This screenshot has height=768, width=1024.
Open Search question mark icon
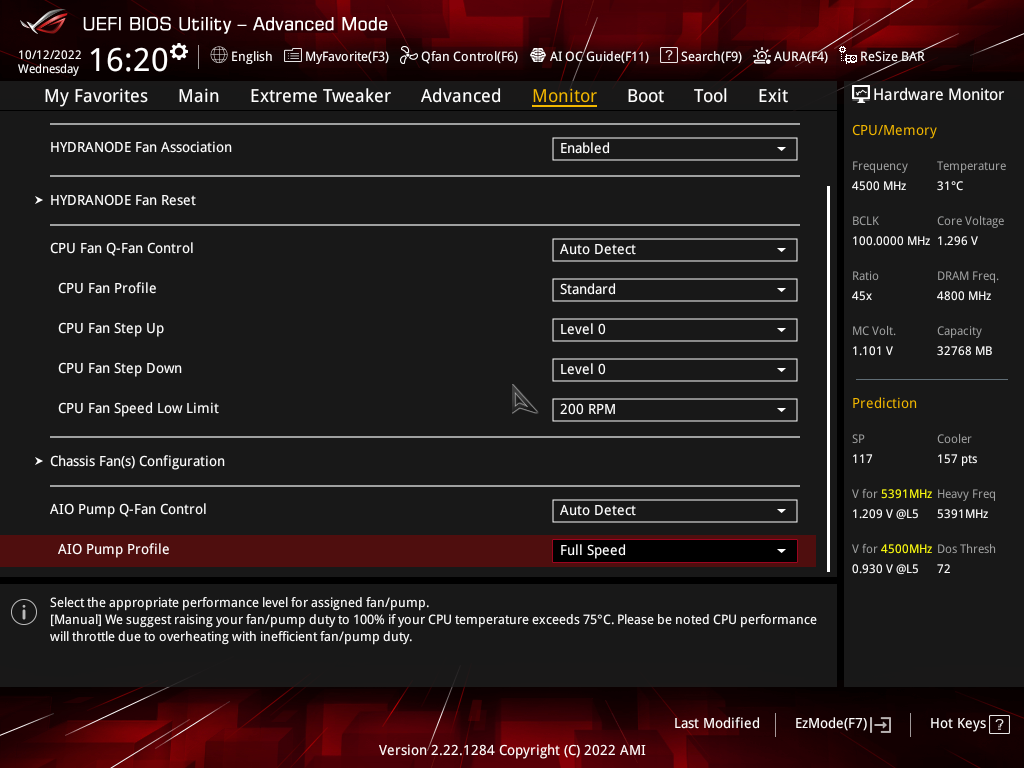tap(669, 56)
